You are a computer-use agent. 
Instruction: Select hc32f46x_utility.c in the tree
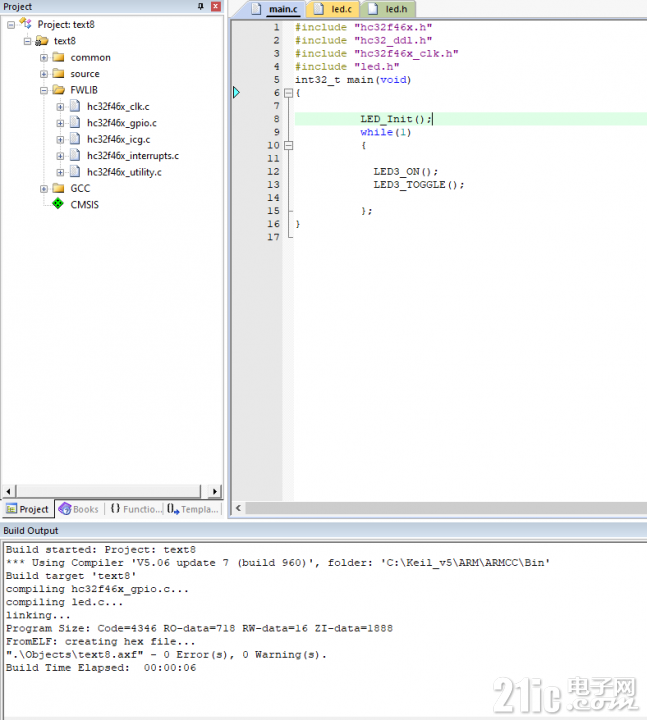[124, 172]
